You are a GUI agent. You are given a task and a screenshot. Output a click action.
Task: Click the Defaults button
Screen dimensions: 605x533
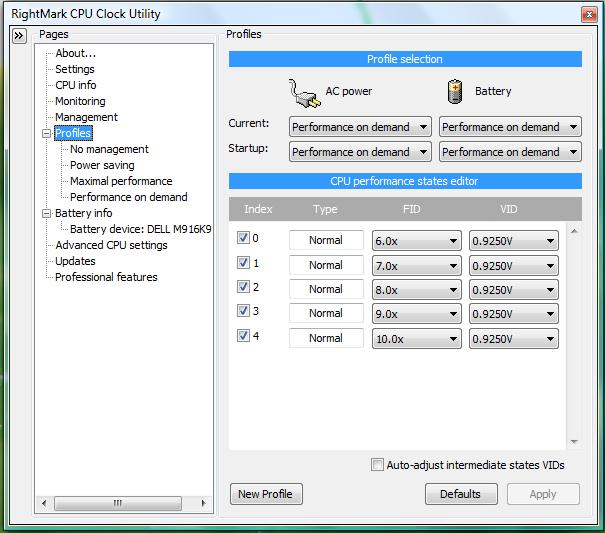(x=461, y=494)
